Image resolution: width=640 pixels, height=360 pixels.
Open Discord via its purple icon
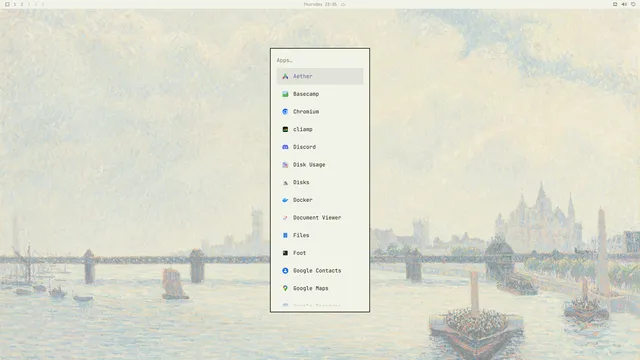tap(285, 147)
